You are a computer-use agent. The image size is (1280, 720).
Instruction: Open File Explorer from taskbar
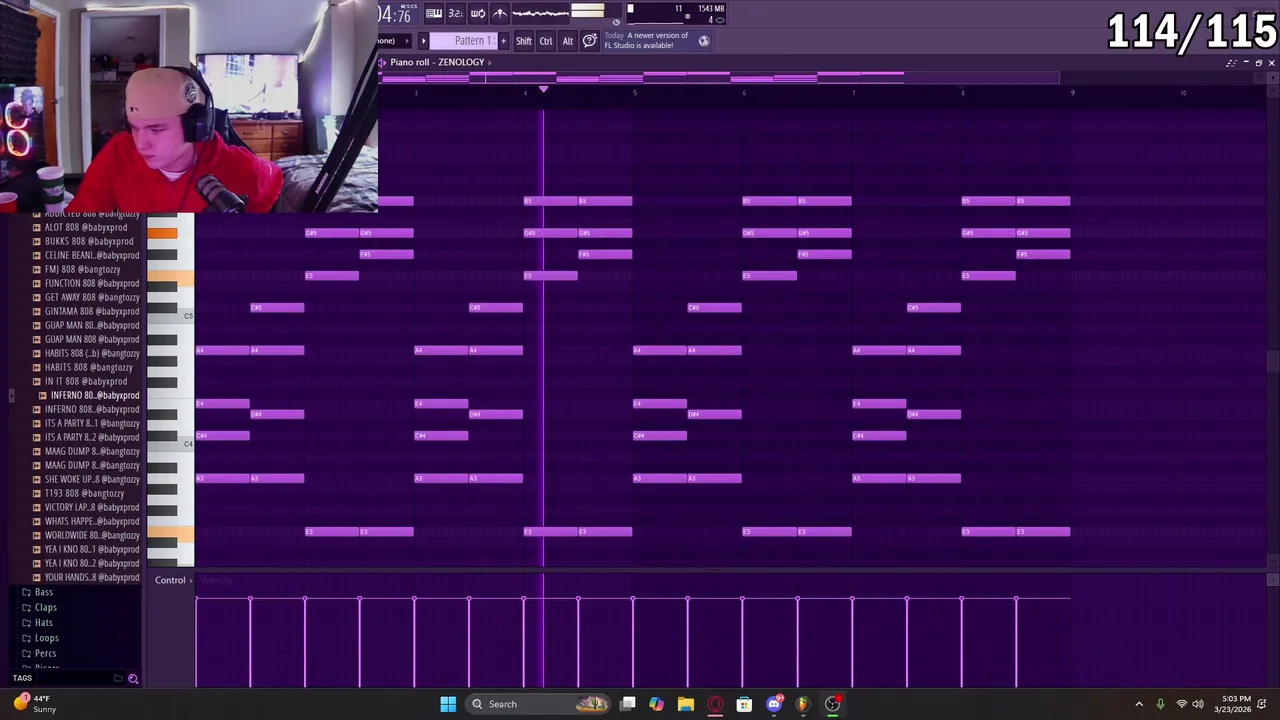685,704
